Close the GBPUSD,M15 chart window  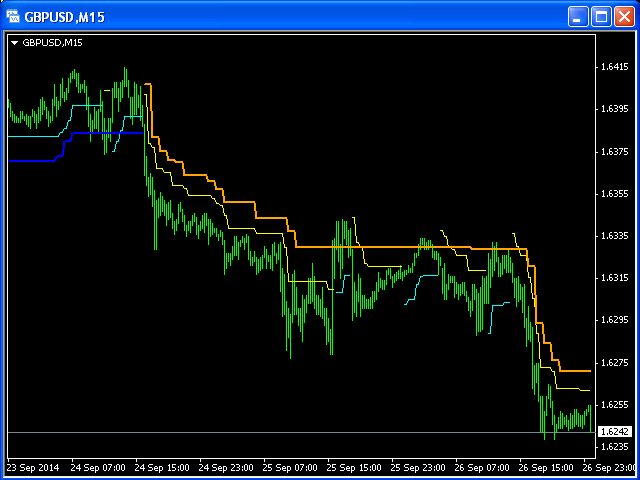(x=624, y=17)
